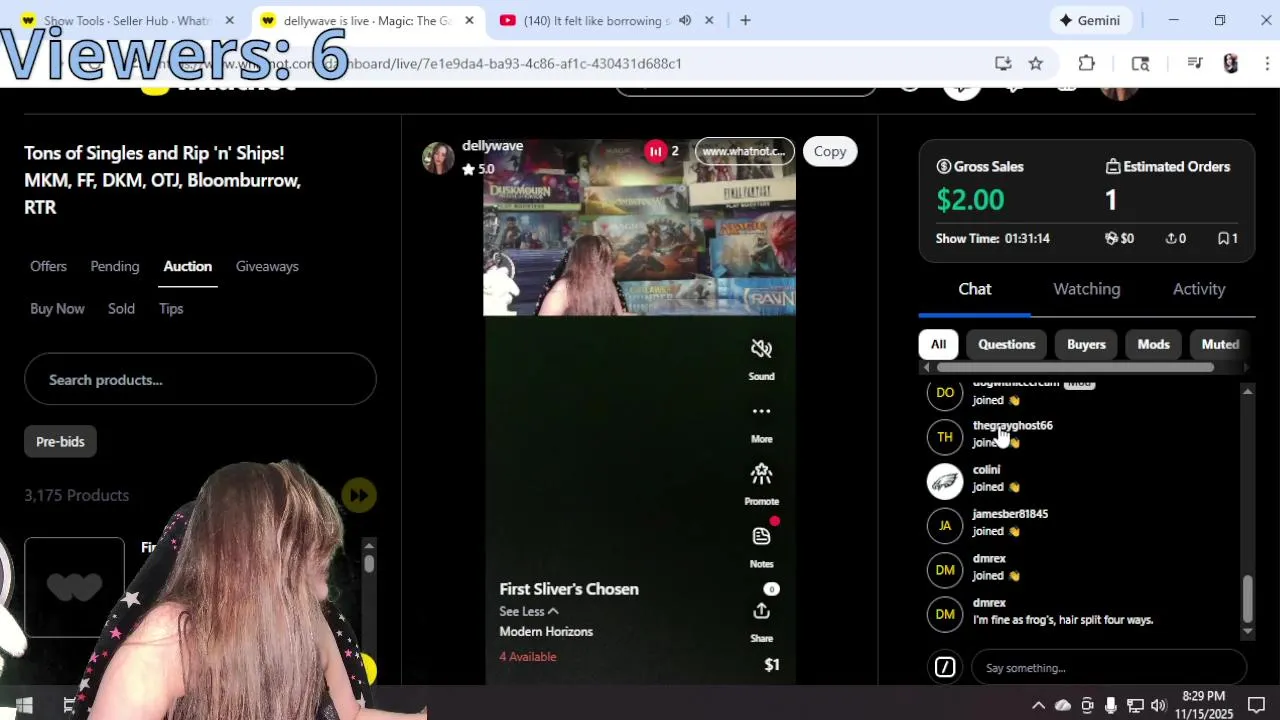This screenshot has width=1280, height=720.
Task: Open the notifications icon on taskbar
Action: [x=1256, y=705]
